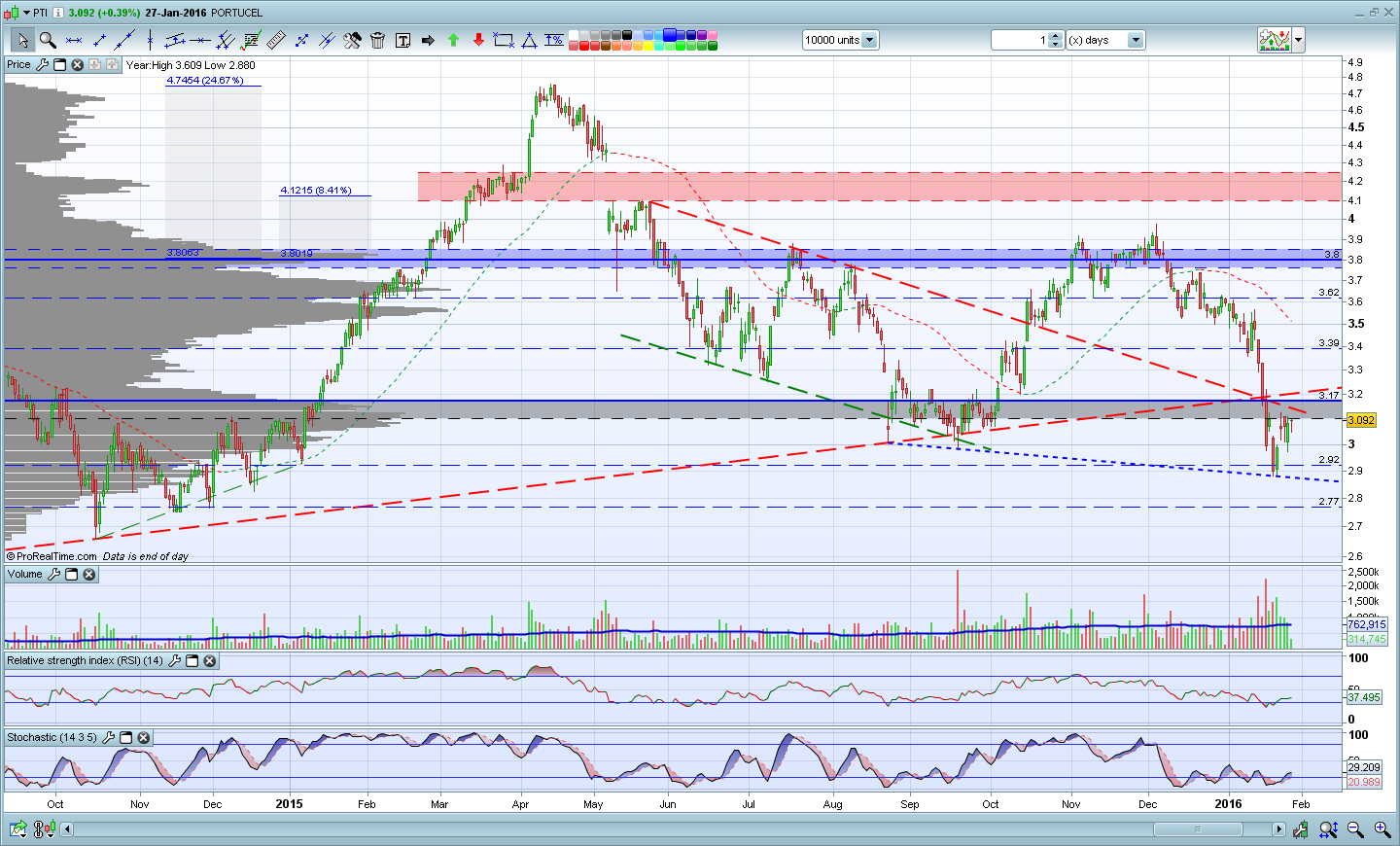Open the zoom in magnifier at bottom right
Viewport: 1400px width, 846px height.
click(1382, 829)
